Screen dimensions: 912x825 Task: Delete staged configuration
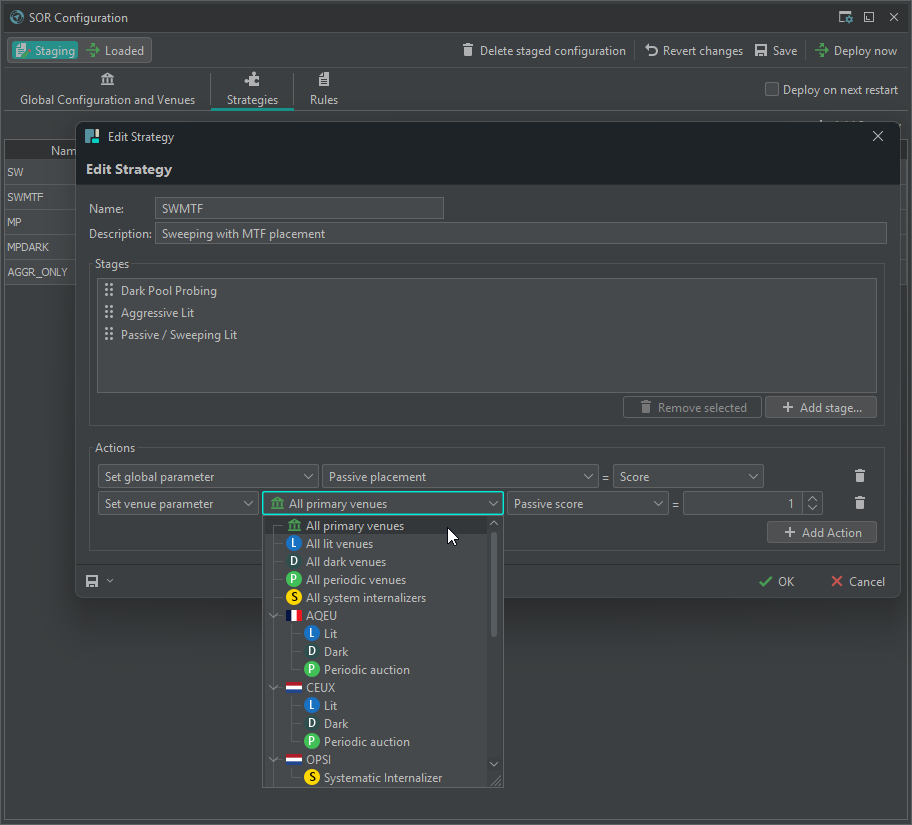(544, 50)
